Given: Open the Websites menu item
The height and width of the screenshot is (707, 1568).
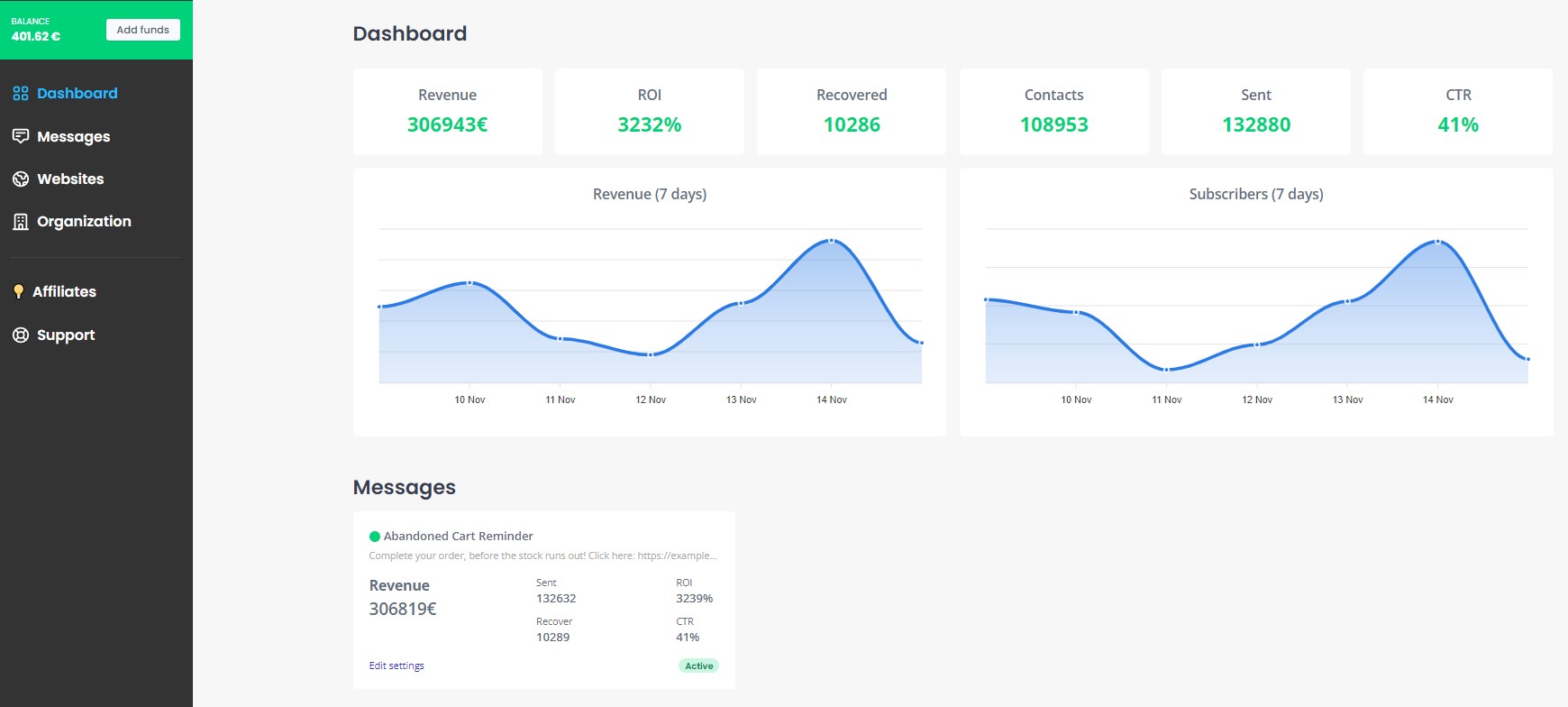Looking at the screenshot, I should coord(59,179).
